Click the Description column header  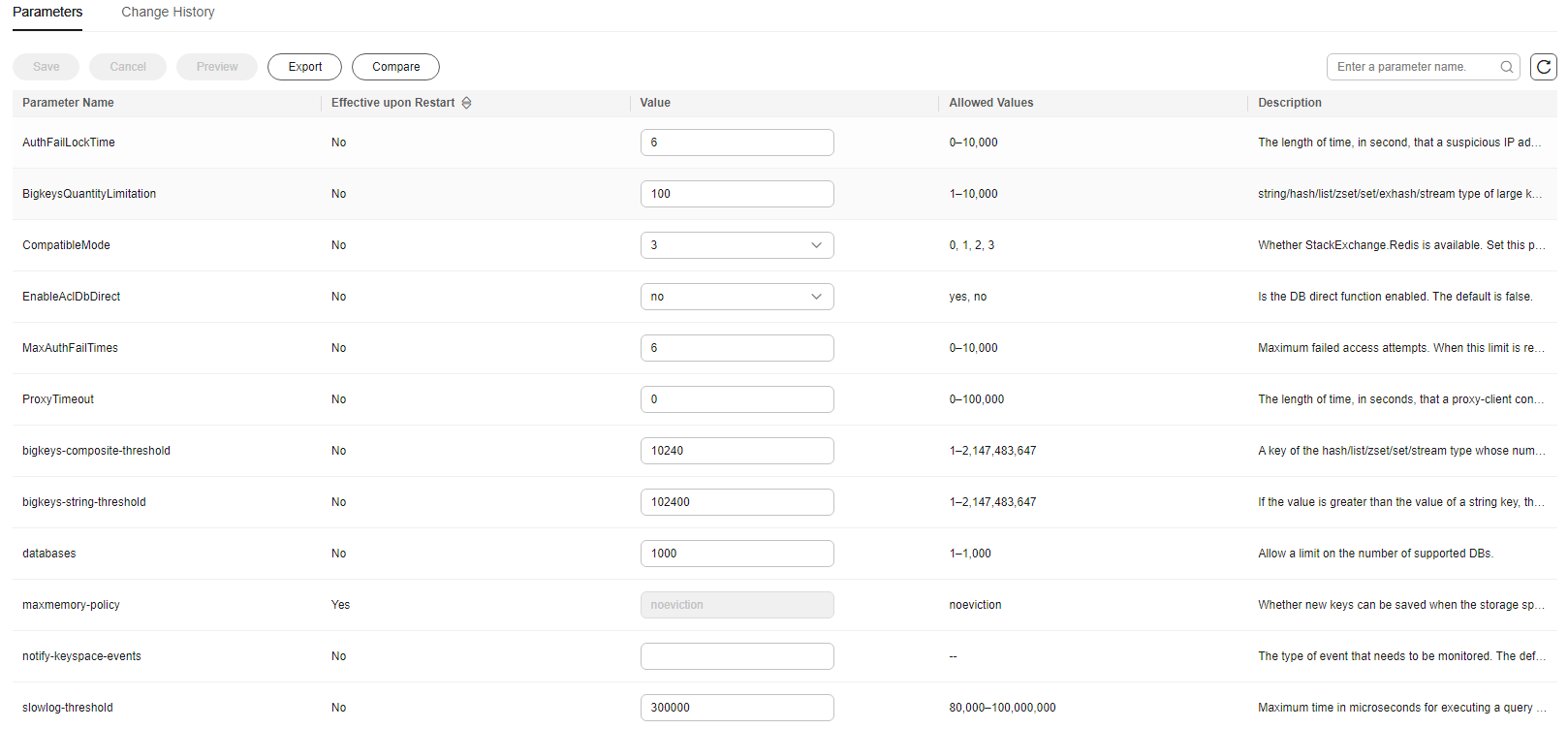(1289, 103)
